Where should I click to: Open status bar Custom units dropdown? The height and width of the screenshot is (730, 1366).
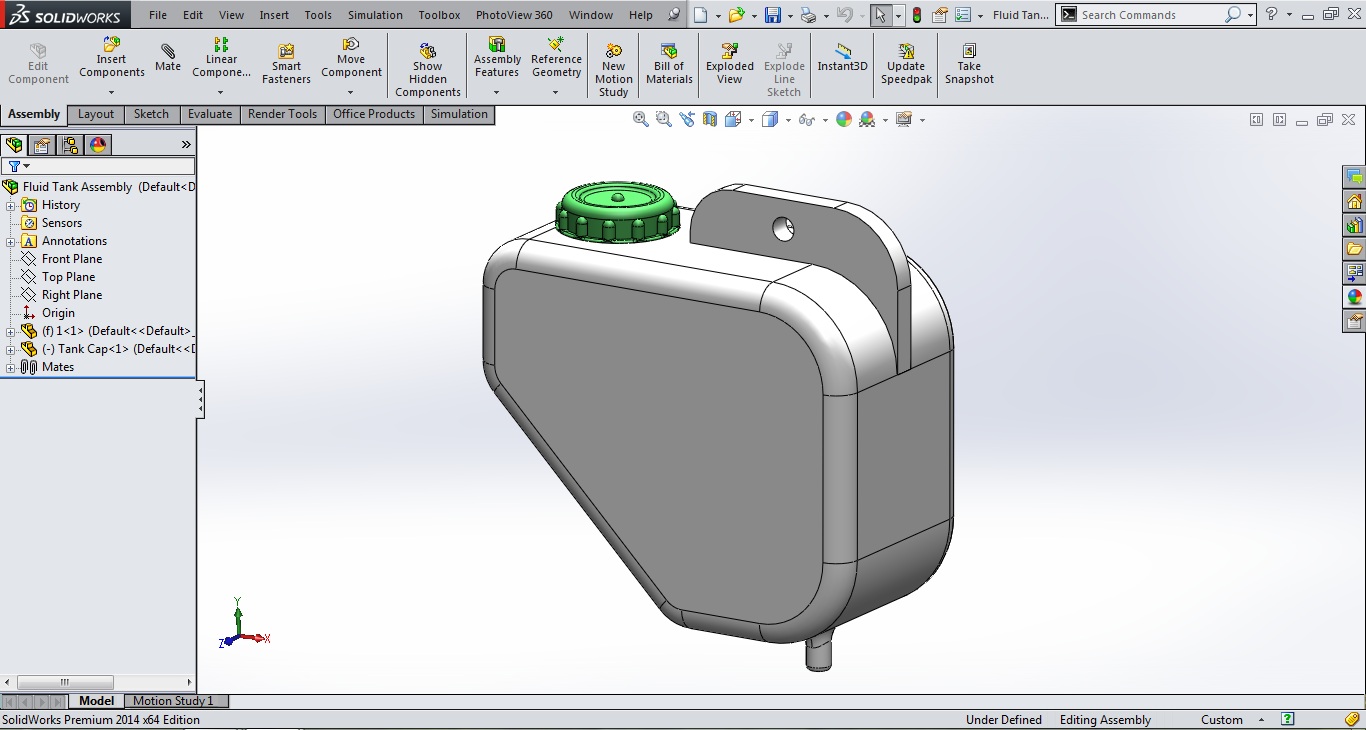pos(1262,720)
